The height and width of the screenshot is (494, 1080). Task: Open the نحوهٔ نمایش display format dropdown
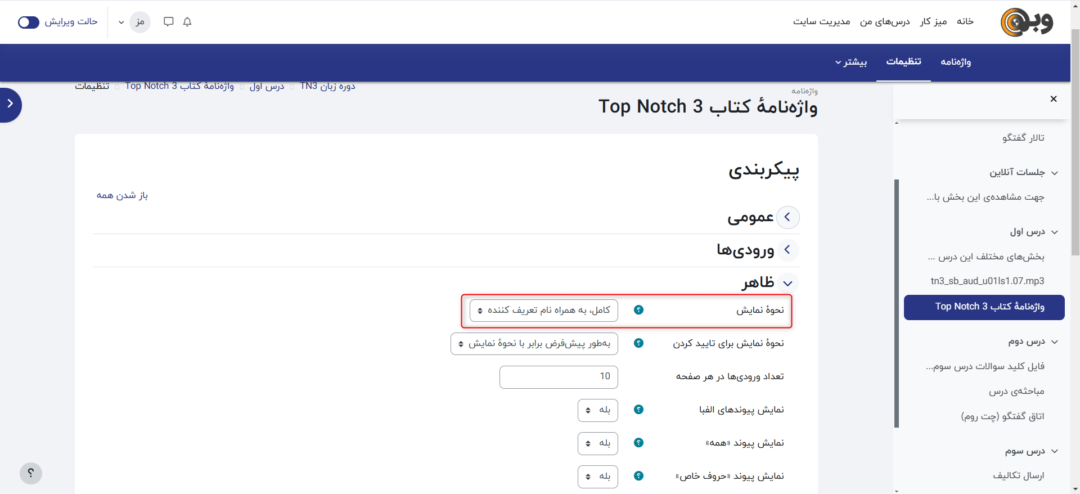pos(544,310)
